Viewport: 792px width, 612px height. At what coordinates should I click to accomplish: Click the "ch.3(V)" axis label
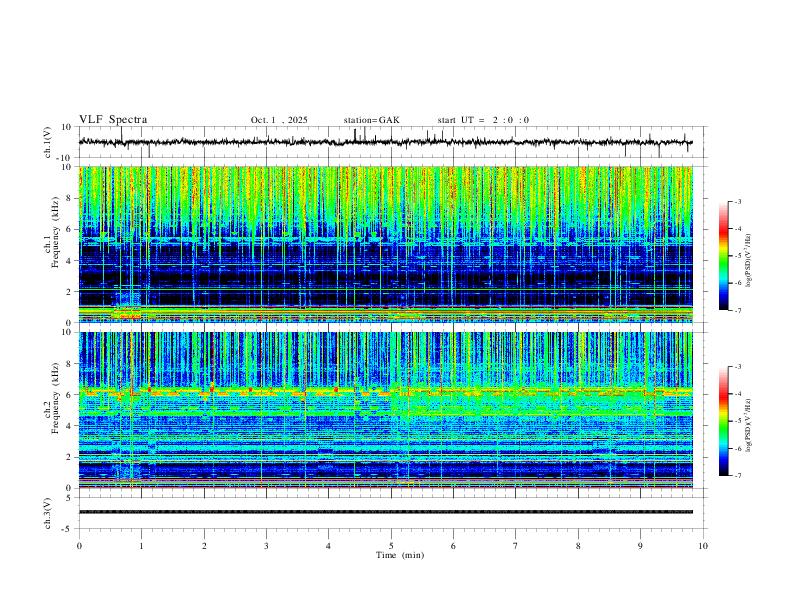click(x=48, y=513)
